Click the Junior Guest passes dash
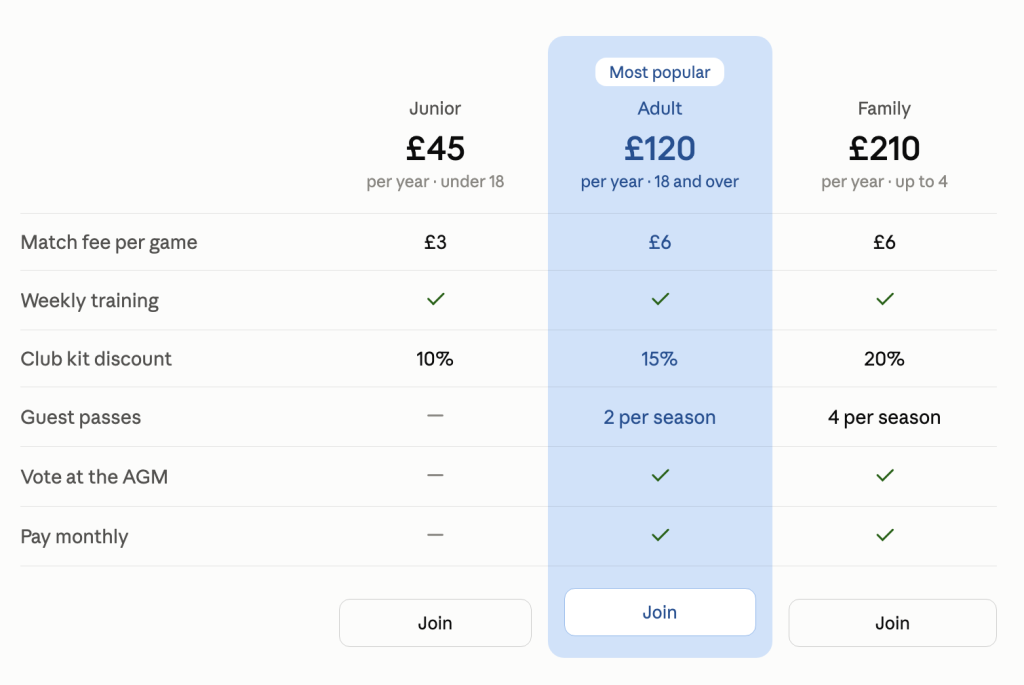This screenshot has height=685, width=1024. pos(435,415)
